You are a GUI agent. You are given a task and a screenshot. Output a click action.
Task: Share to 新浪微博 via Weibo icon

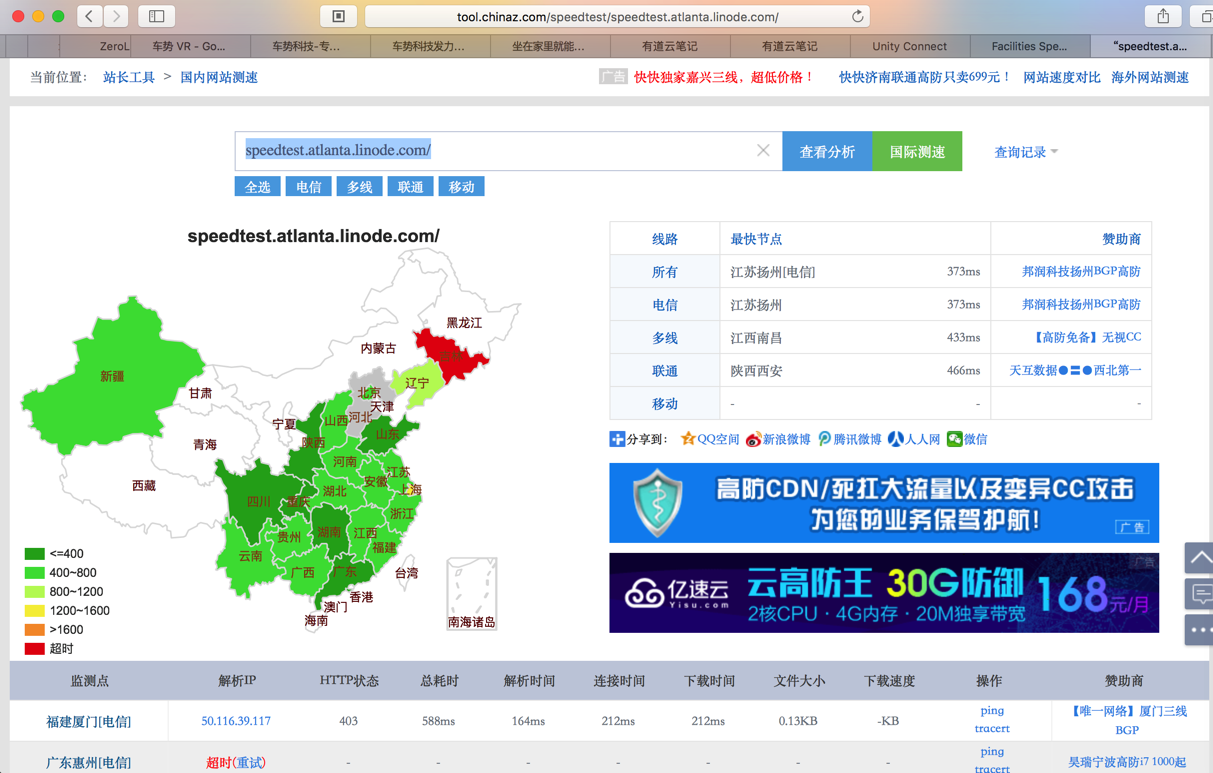pos(753,439)
